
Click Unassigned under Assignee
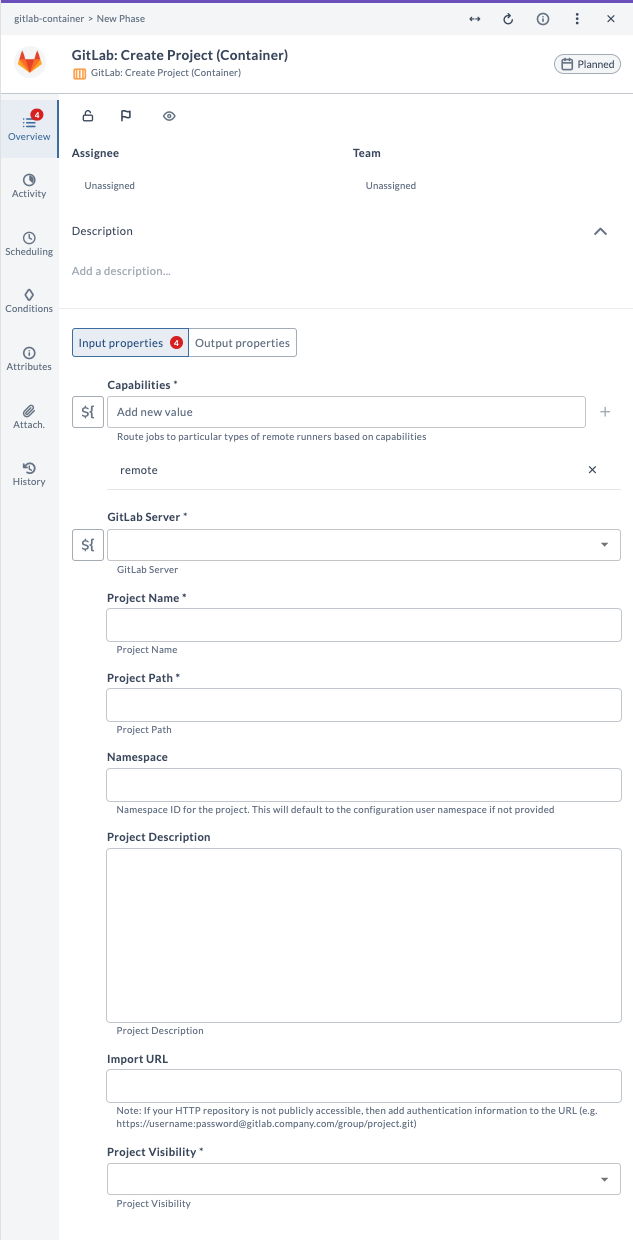point(110,186)
